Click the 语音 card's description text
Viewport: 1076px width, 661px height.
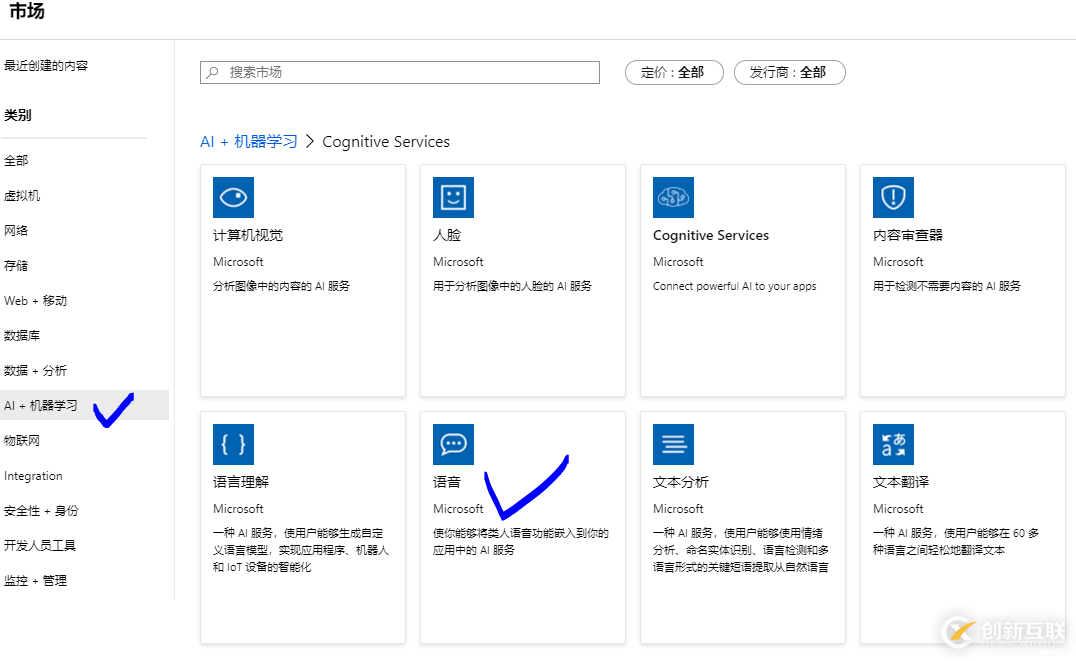pyautogui.click(x=521, y=542)
